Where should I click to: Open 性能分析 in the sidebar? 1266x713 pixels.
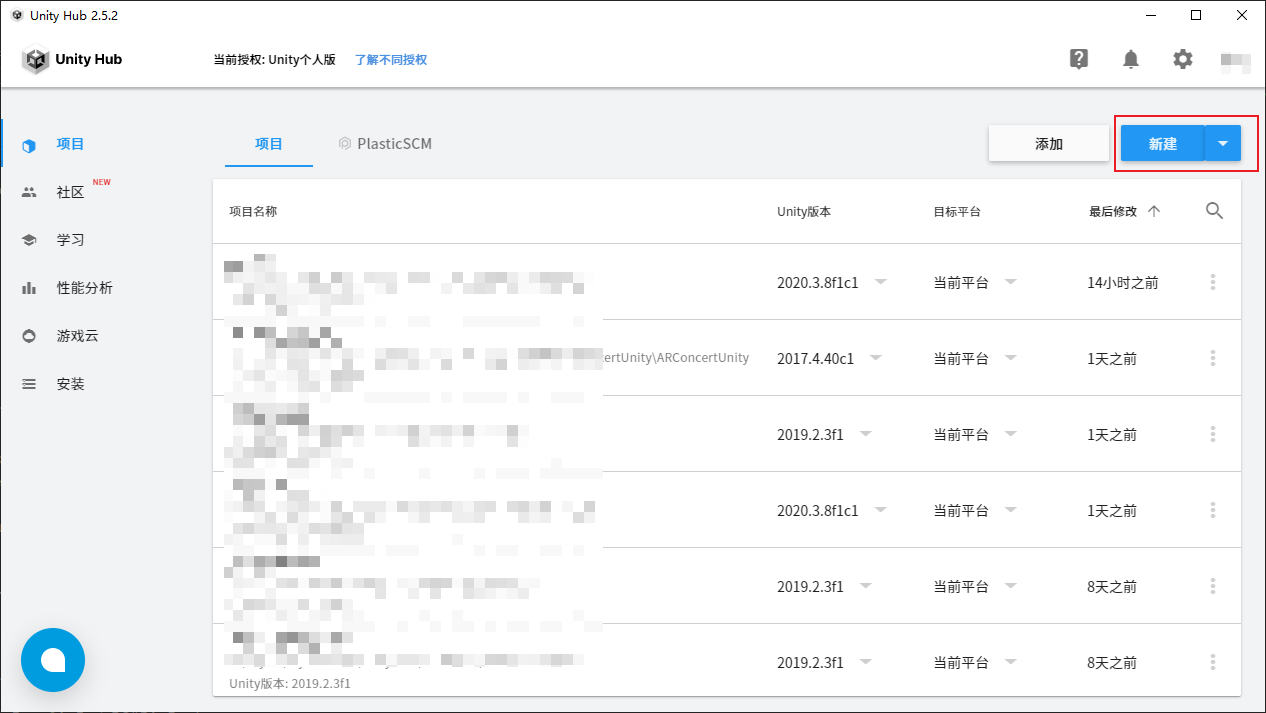tap(84, 288)
